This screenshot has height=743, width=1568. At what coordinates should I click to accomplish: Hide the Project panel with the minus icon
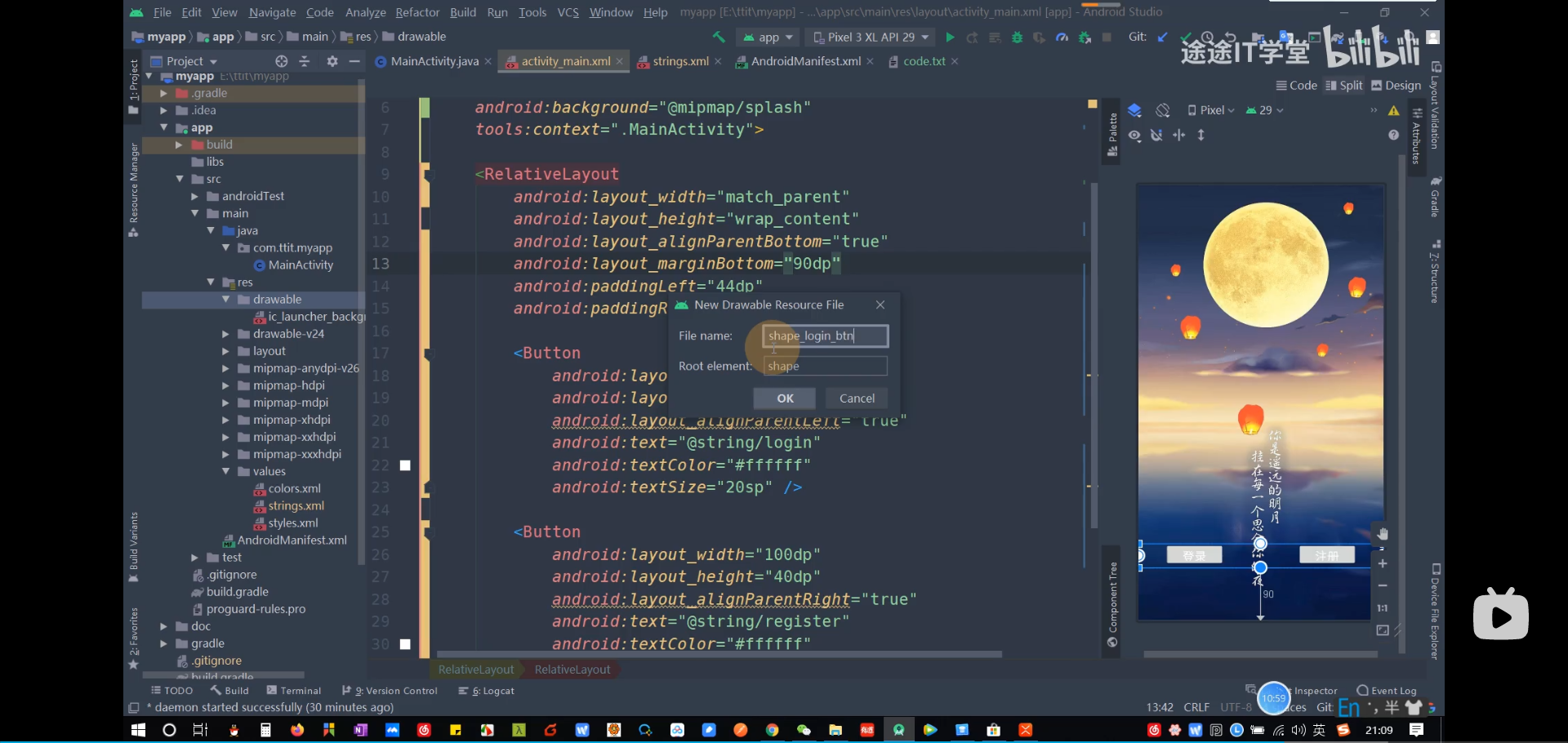(354, 61)
